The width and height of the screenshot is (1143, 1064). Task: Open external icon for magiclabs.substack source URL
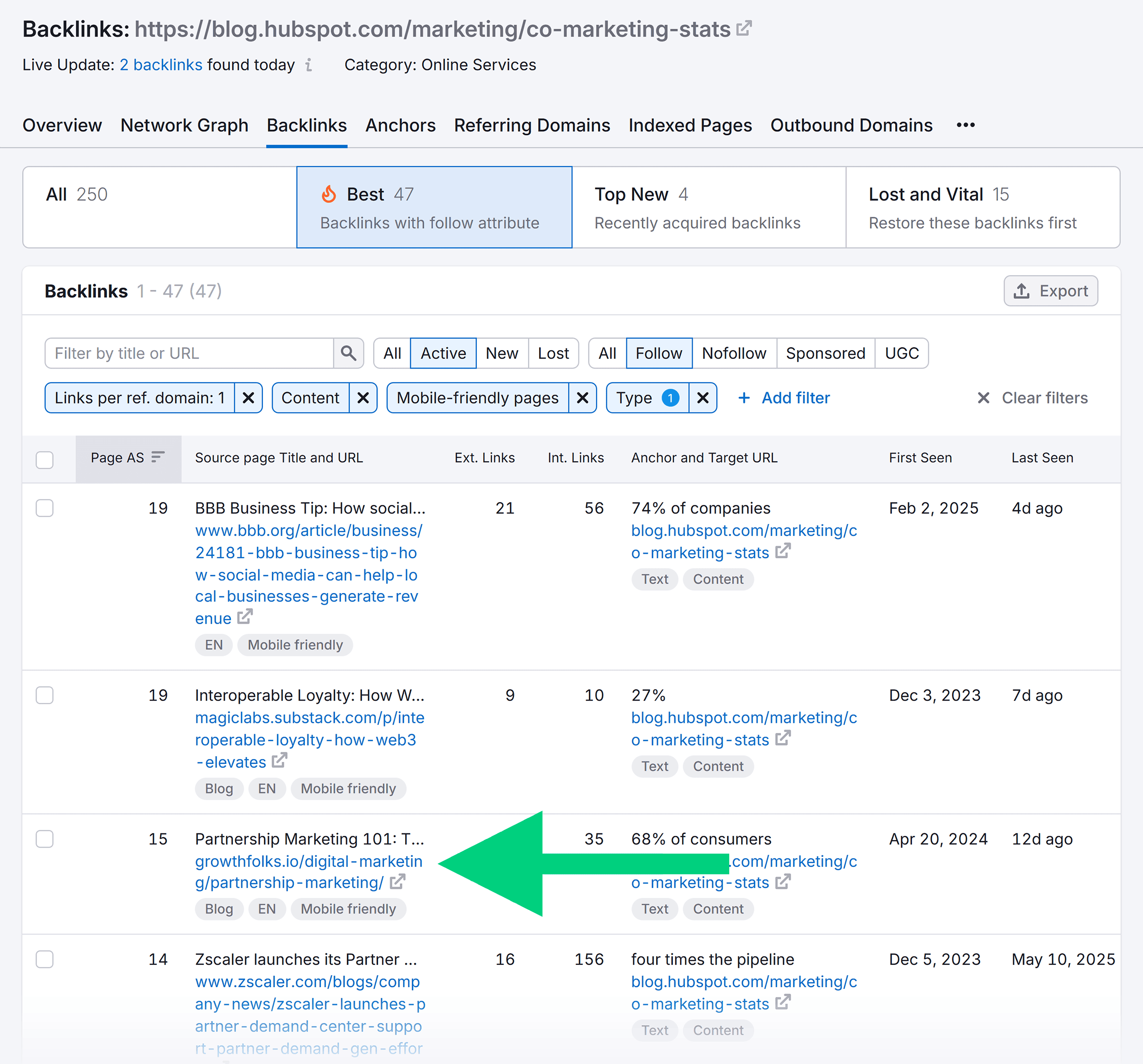click(x=279, y=760)
